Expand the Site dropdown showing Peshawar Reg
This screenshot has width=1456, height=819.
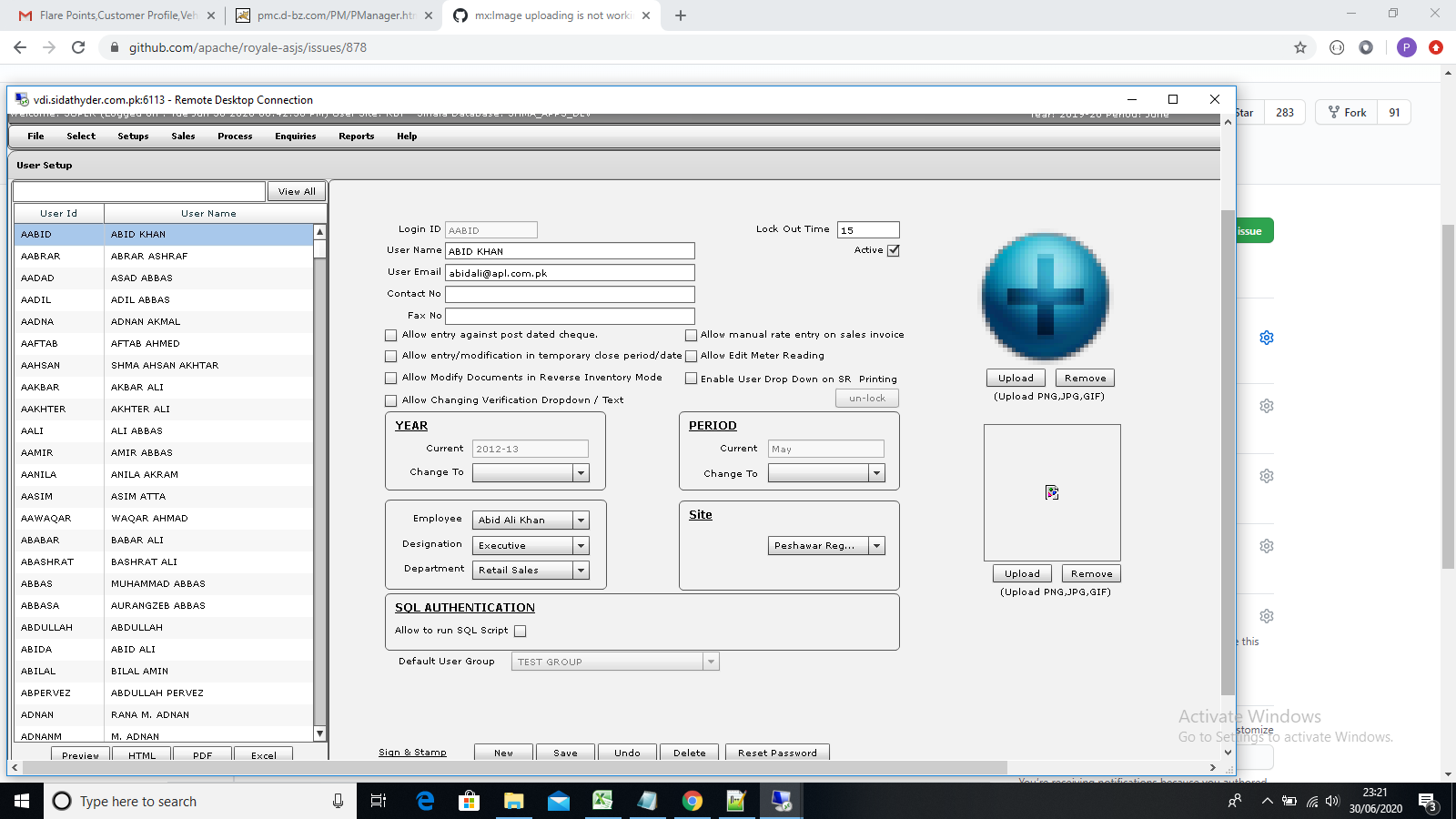coord(876,545)
